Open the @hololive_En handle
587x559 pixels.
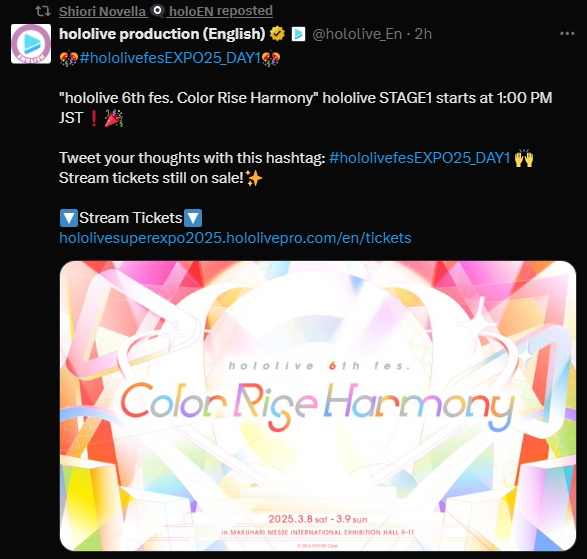click(357, 34)
